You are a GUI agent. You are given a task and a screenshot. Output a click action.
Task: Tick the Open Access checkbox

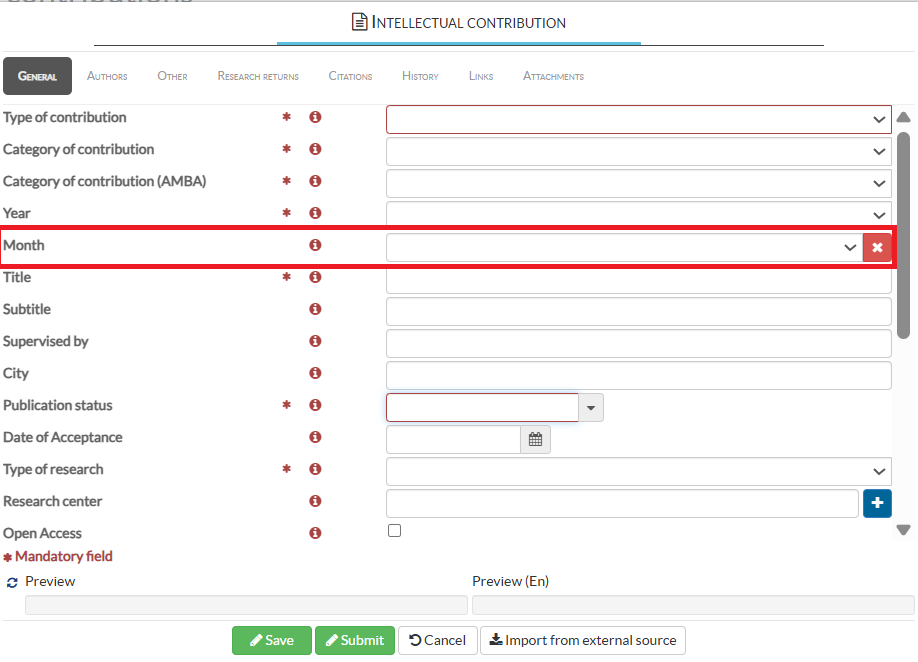coord(394,531)
